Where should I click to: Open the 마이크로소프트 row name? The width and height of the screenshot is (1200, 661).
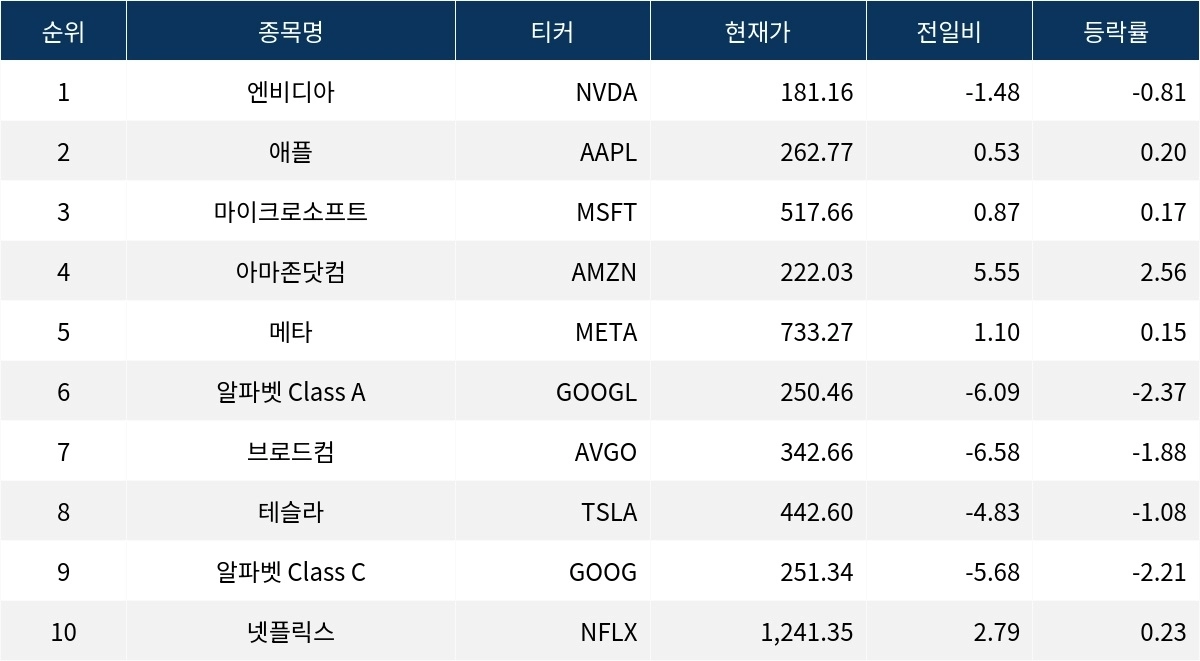[290, 212]
